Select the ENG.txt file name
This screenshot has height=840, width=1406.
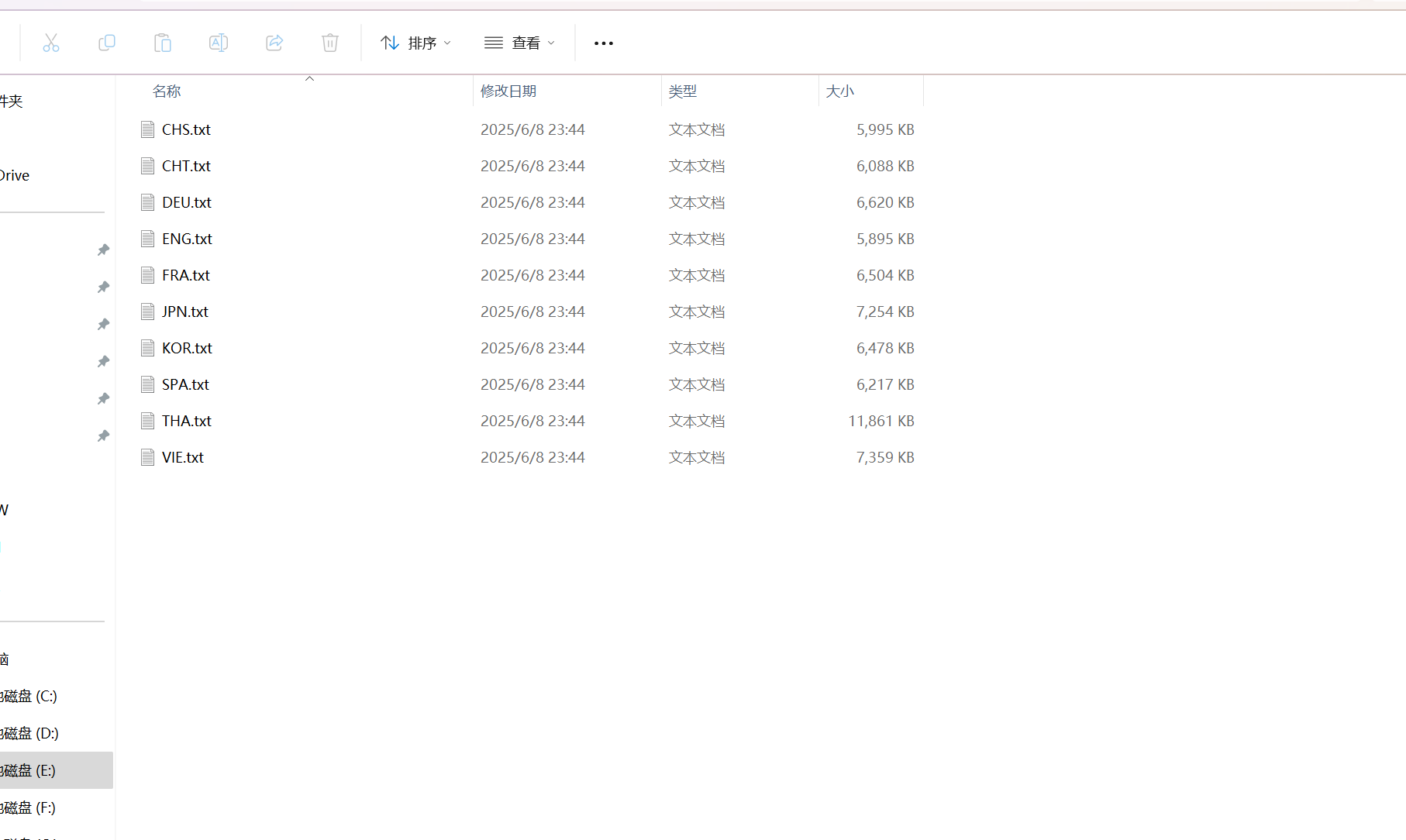tap(187, 239)
